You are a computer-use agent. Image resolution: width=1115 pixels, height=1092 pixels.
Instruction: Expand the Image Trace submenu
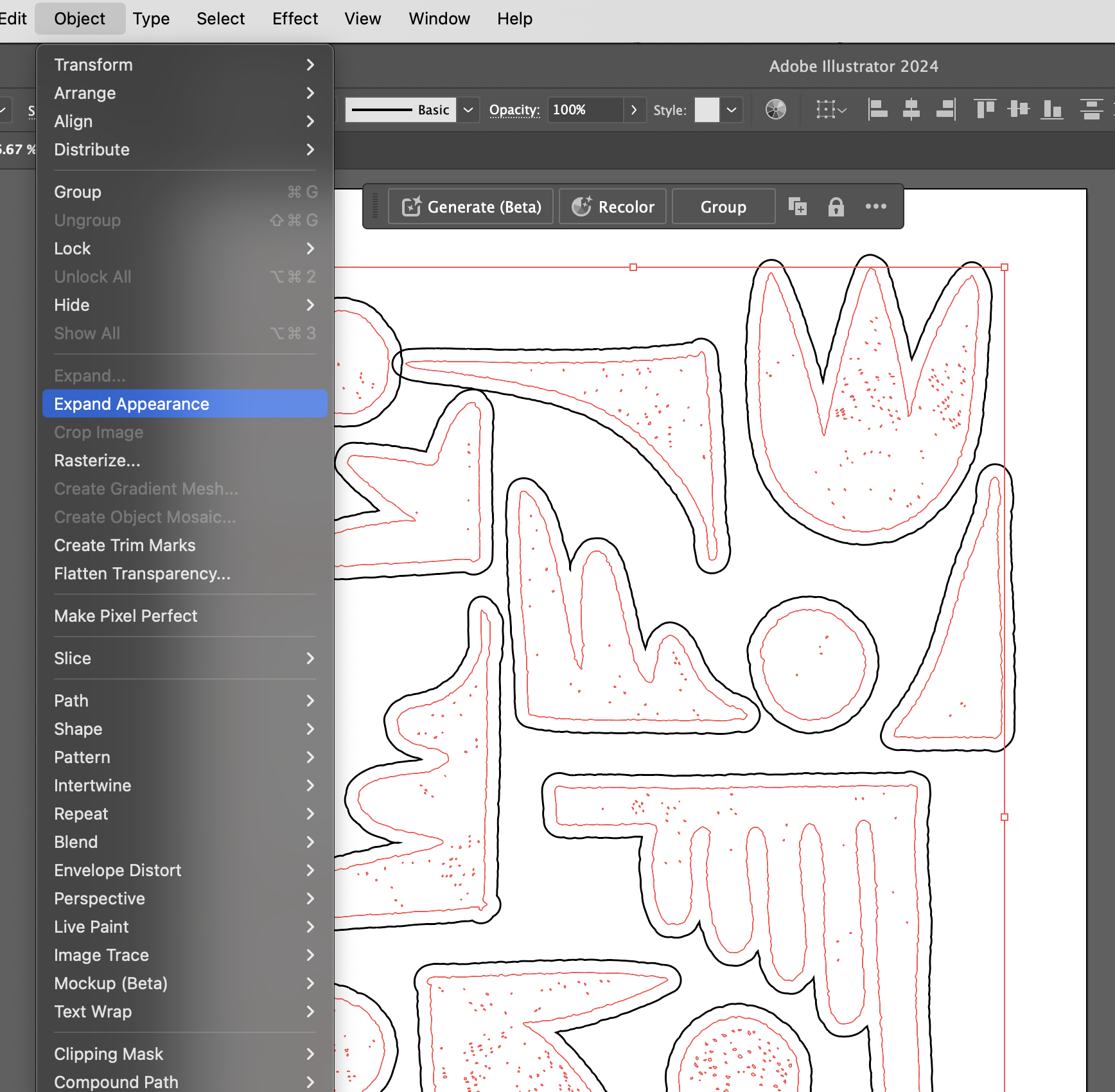point(185,955)
